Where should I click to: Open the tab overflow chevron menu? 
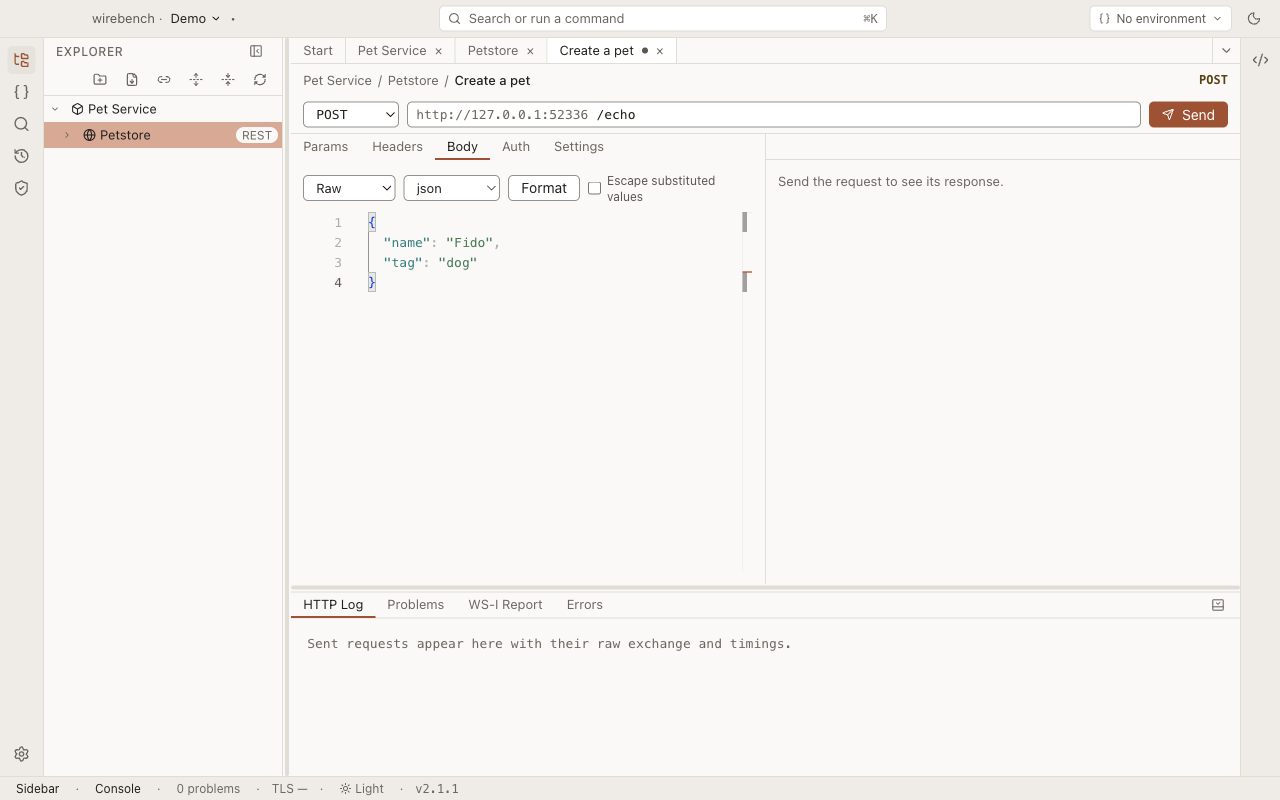pos(1226,51)
